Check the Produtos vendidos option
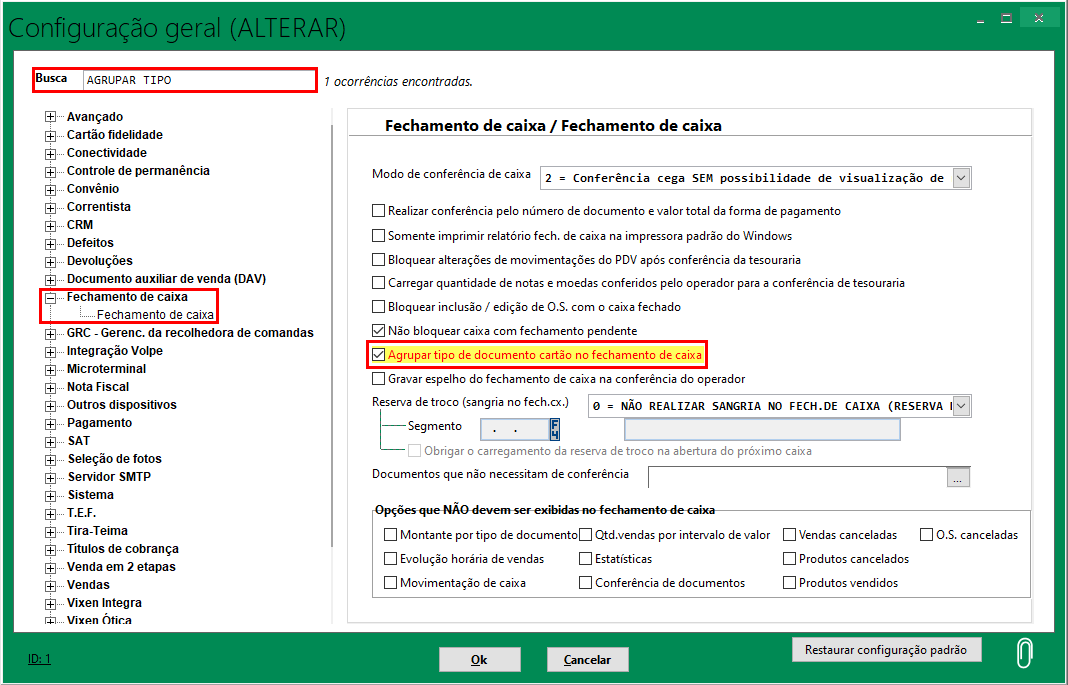 pyautogui.click(x=789, y=583)
